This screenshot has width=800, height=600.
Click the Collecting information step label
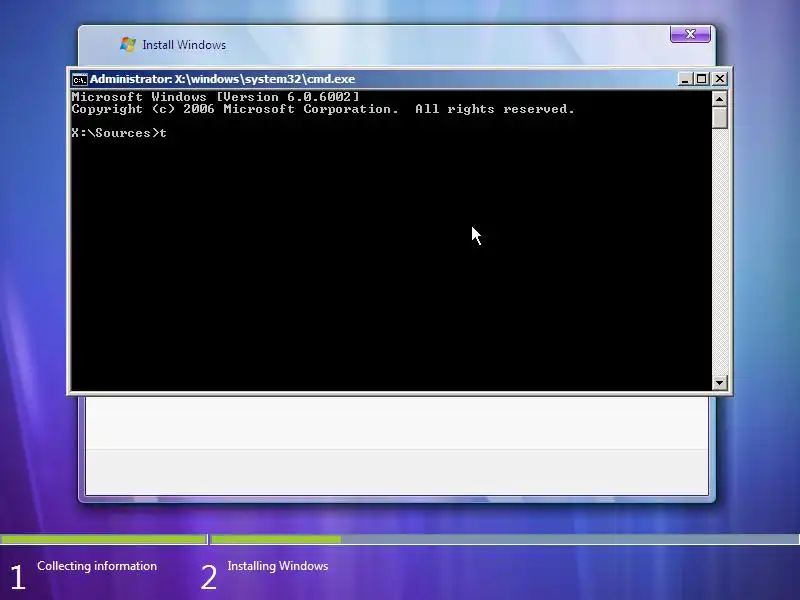97,566
